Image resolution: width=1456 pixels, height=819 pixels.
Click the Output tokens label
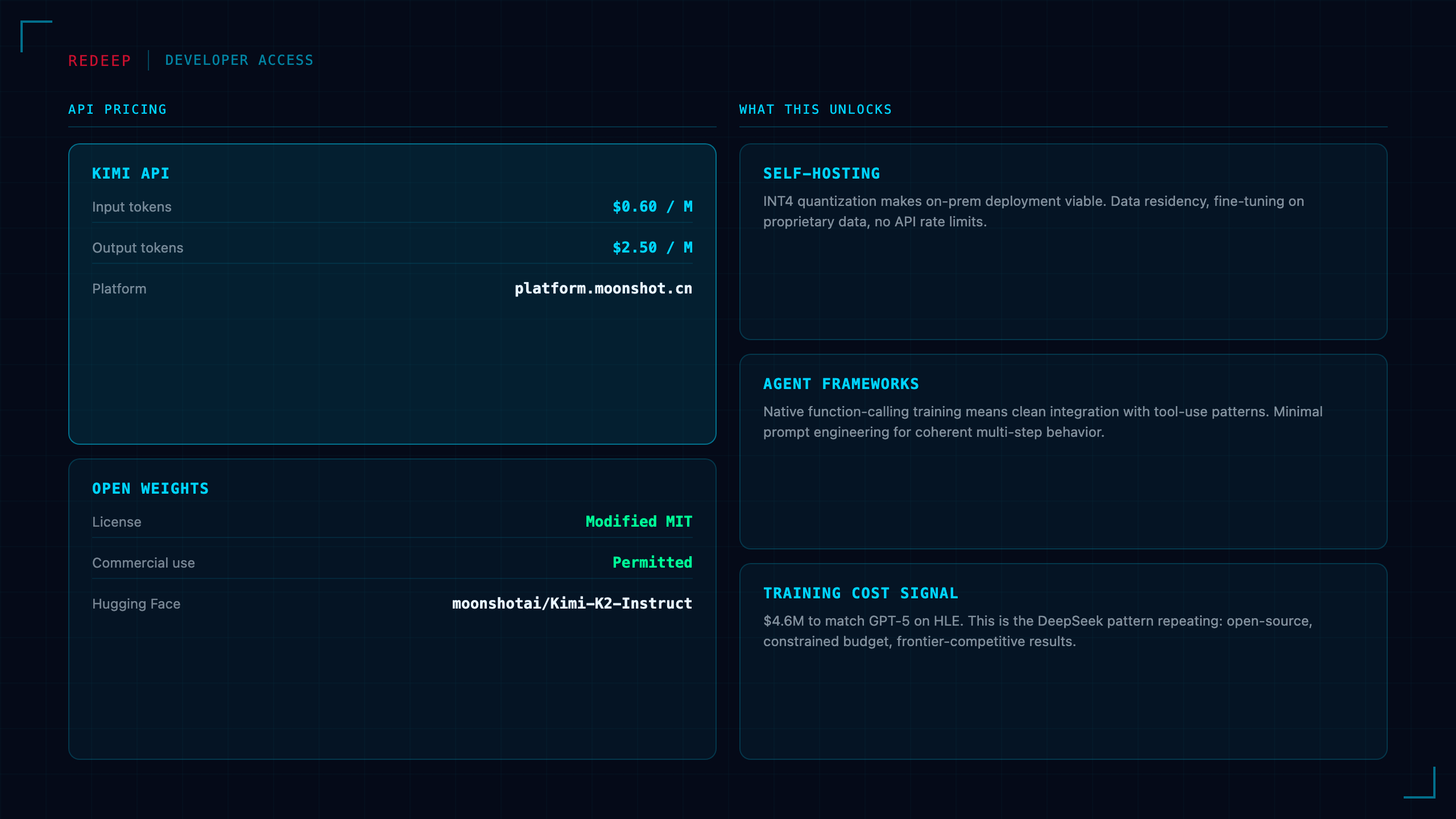click(138, 248)
